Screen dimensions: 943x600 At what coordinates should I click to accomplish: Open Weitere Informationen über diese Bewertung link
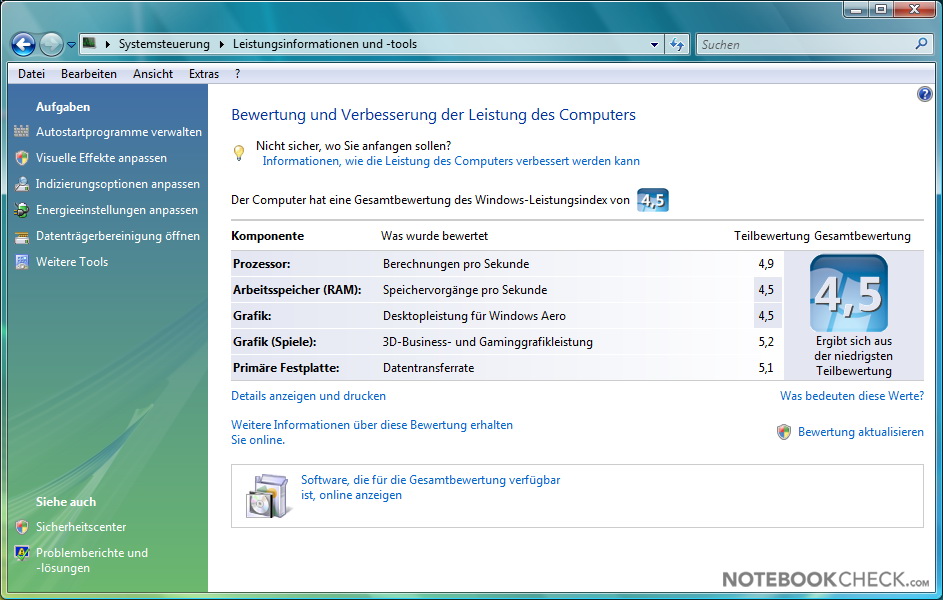click(372, 432)
